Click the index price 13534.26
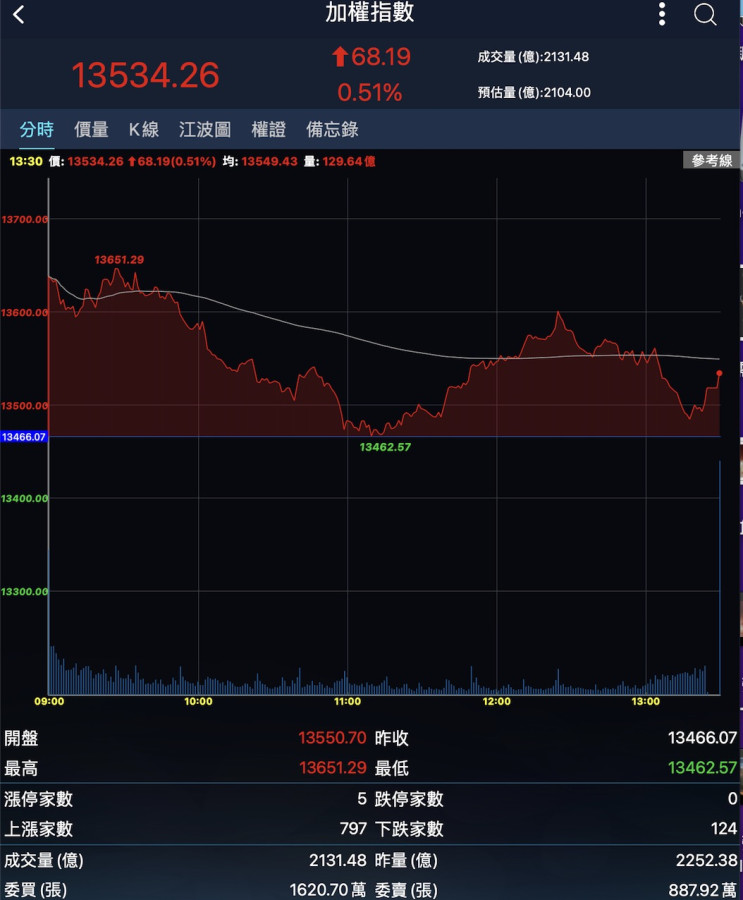This screenshot has width=743, height=900. pyautogui.click(x=145, y=75)
